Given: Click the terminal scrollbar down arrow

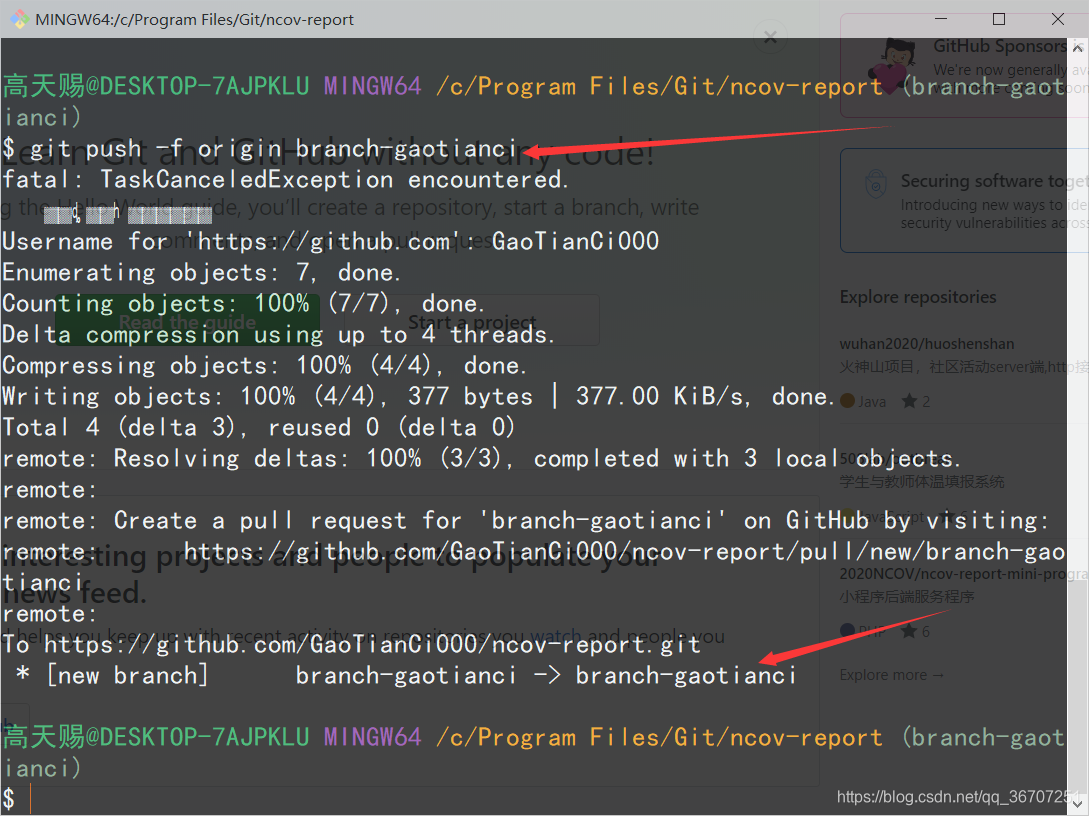Looking at the screenshot, I should point(1077,803).
